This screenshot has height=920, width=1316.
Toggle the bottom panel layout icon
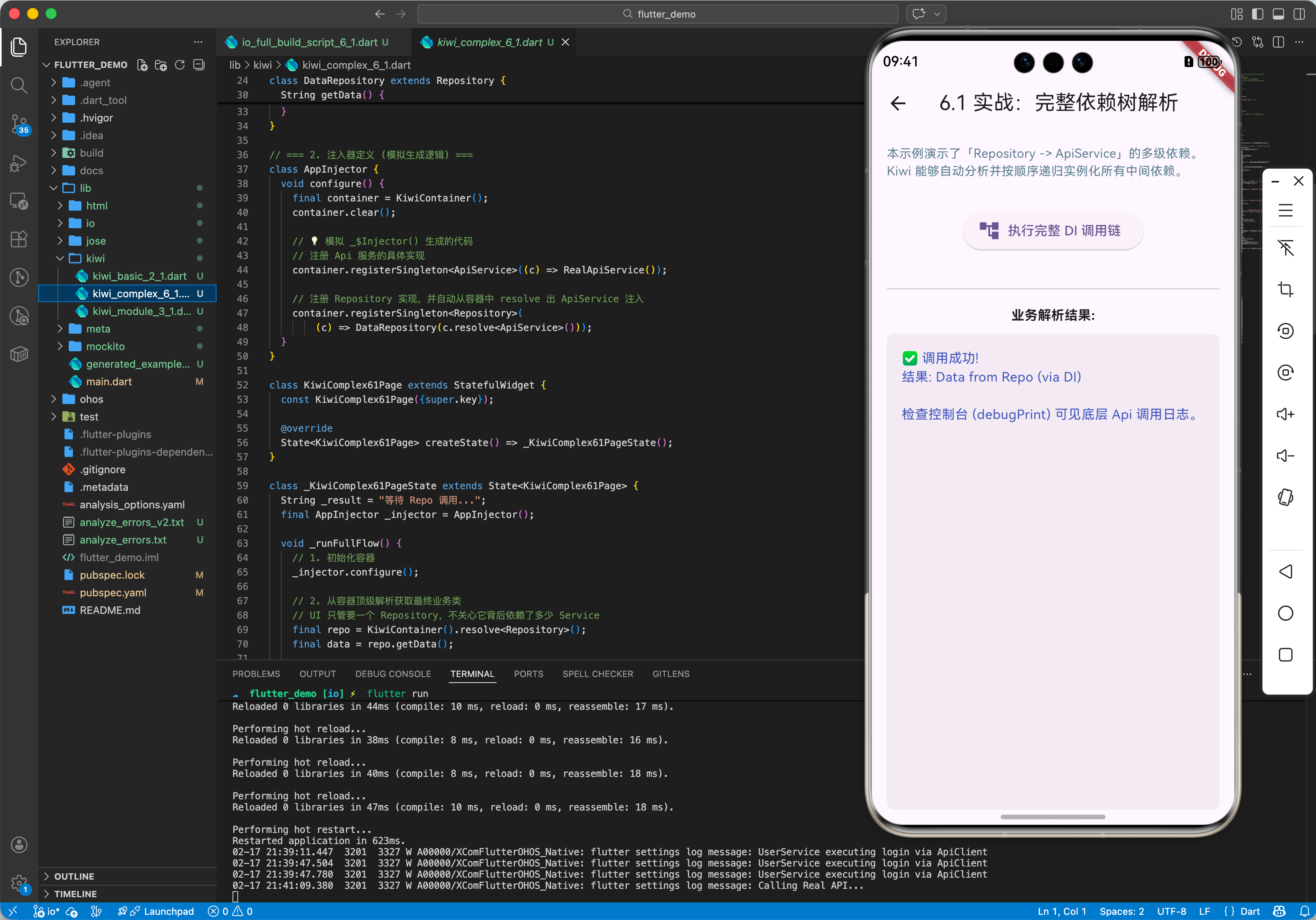[x=1278, y=14]
